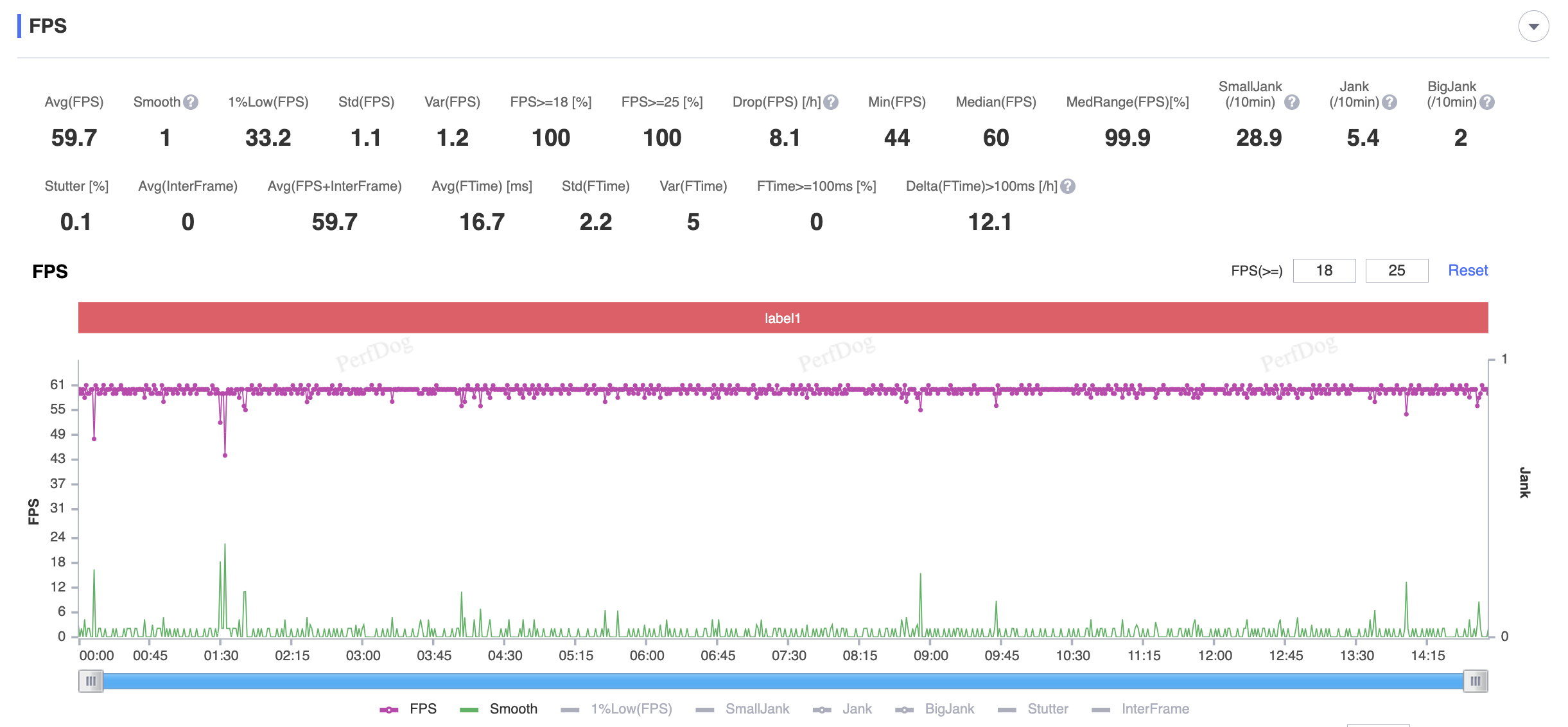Click help icon for Delta(FTime)>100ms
Viewport: 1568px width, 727px height.
pyautogui.click(x=1068, y=186)
